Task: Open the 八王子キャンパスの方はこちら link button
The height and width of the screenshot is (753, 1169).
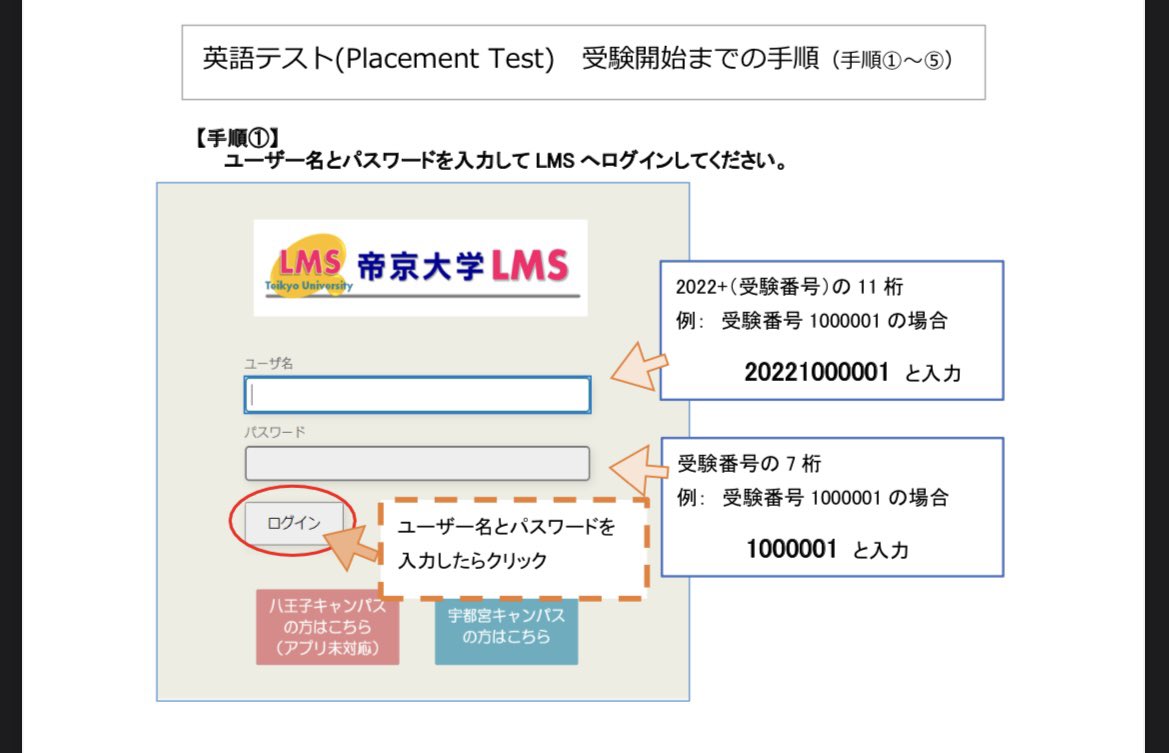Action: 327,627
